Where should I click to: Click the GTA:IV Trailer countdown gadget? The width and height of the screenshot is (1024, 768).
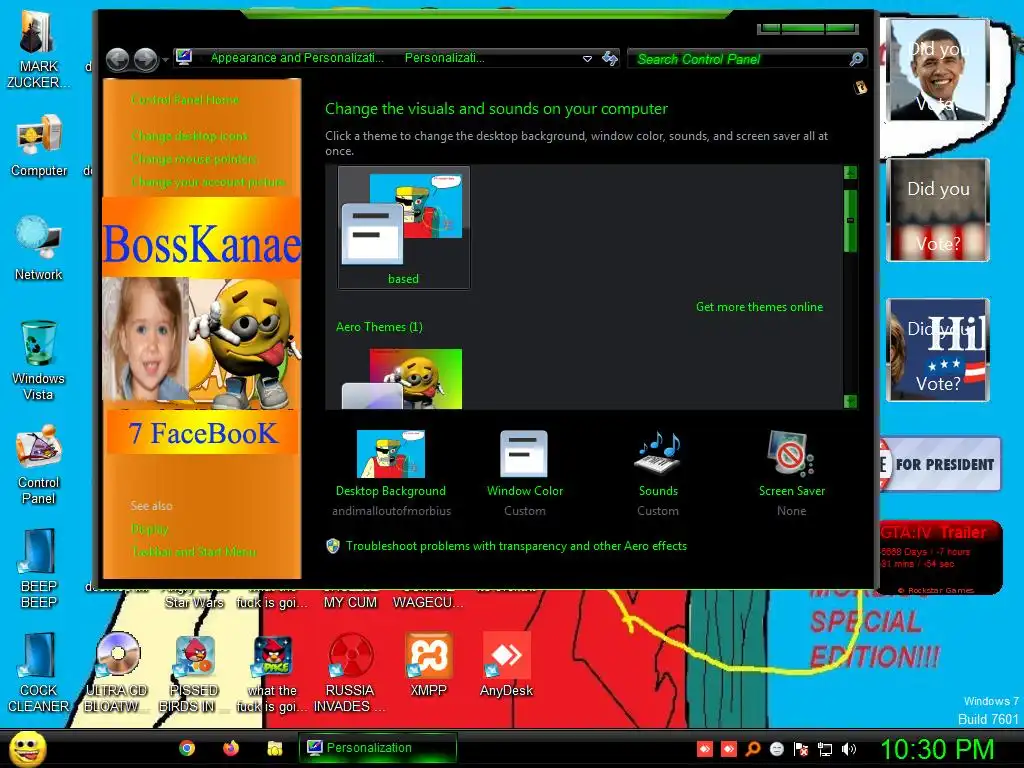pos(940,557)
